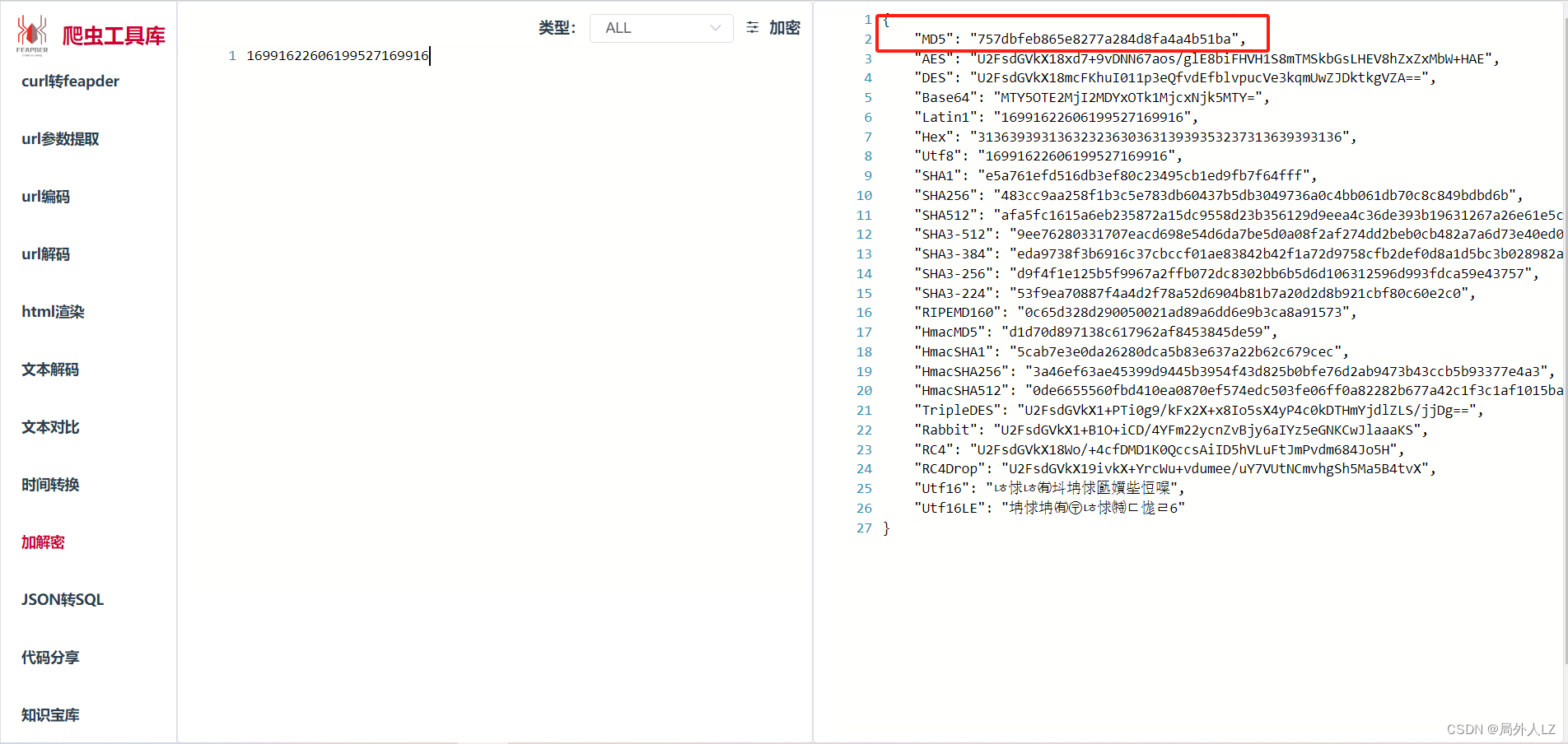Image resolution: width=1568 pixels, height=744 pixels.
Task: Open JSON转SQL tool
Action: click(63, 600)
